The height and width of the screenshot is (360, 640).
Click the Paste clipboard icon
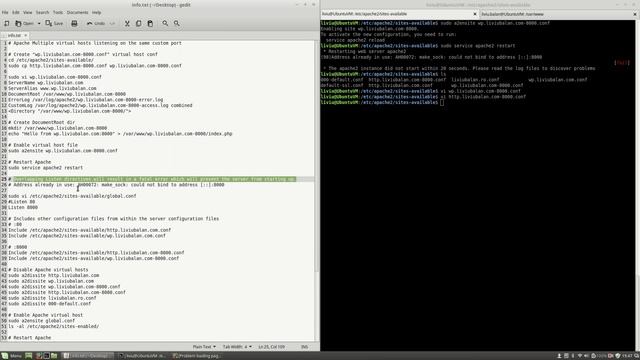tap(150, 24)
